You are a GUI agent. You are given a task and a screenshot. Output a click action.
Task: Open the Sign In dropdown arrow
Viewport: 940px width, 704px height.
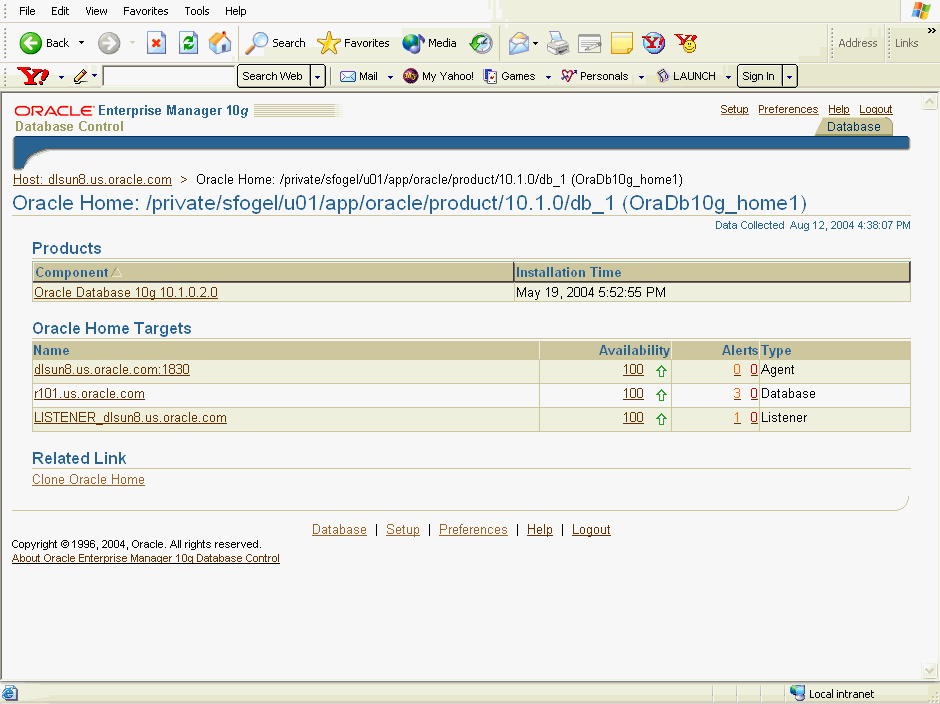[x=789, y=76]
